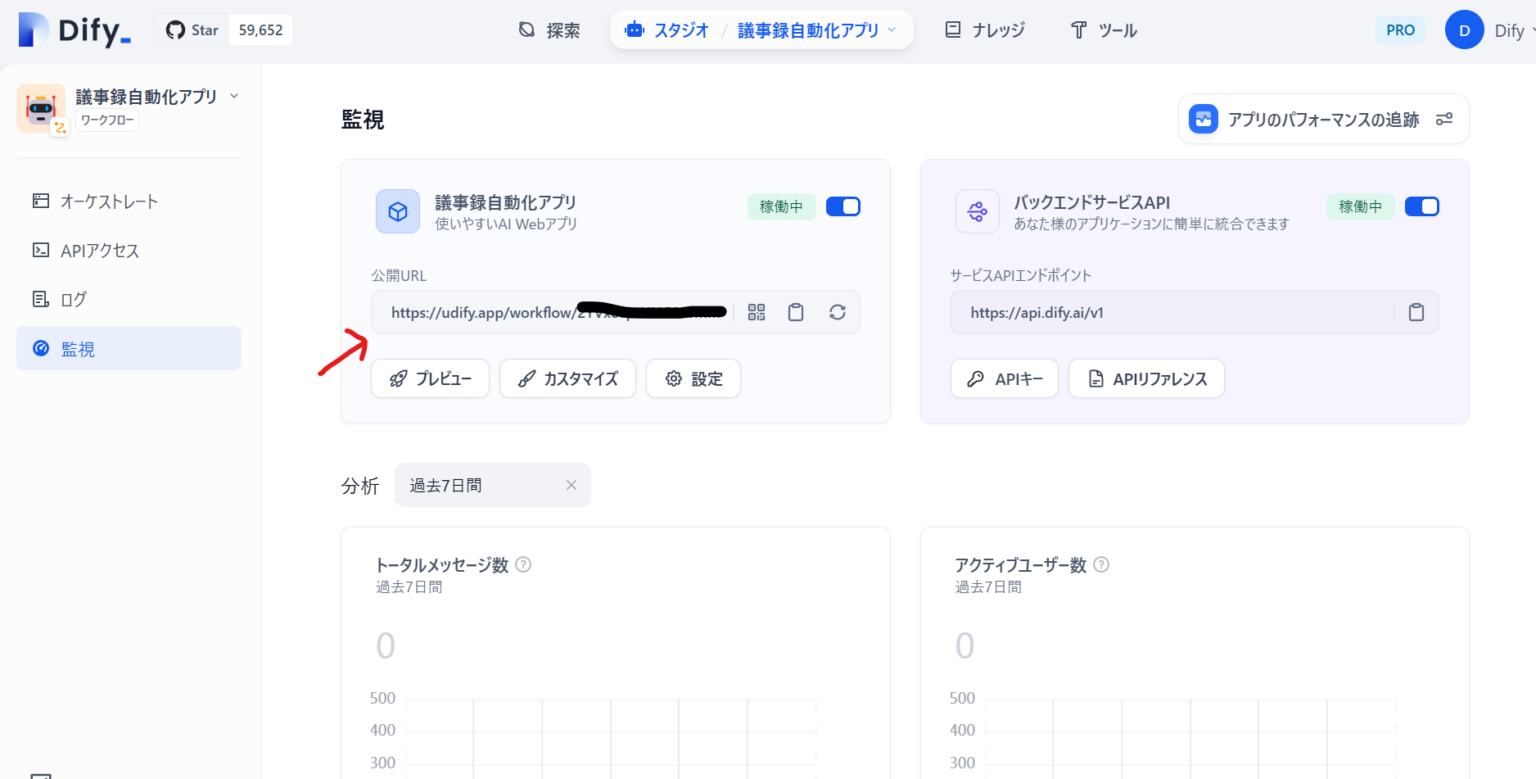Turn off the バックエンドサービスAPI toggle

(x=1421, y=206)
